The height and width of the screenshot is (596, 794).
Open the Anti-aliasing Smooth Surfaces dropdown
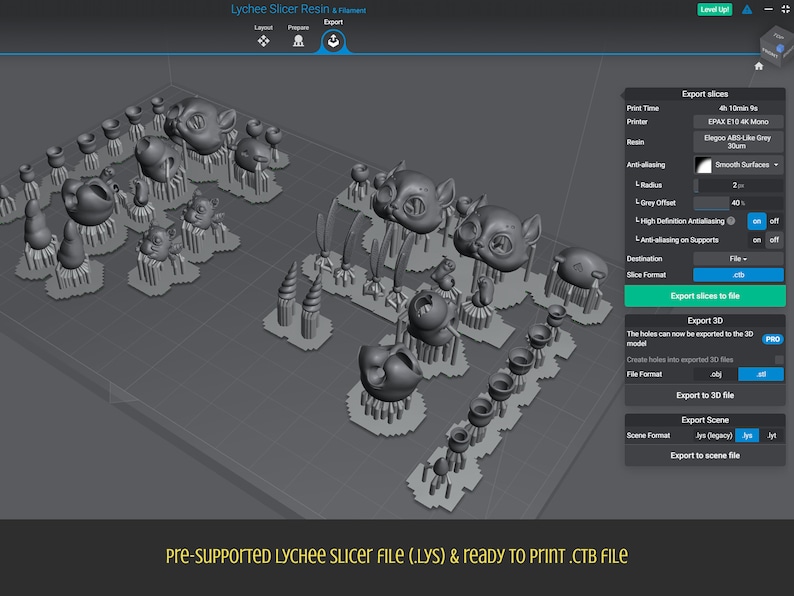(738, 165)
